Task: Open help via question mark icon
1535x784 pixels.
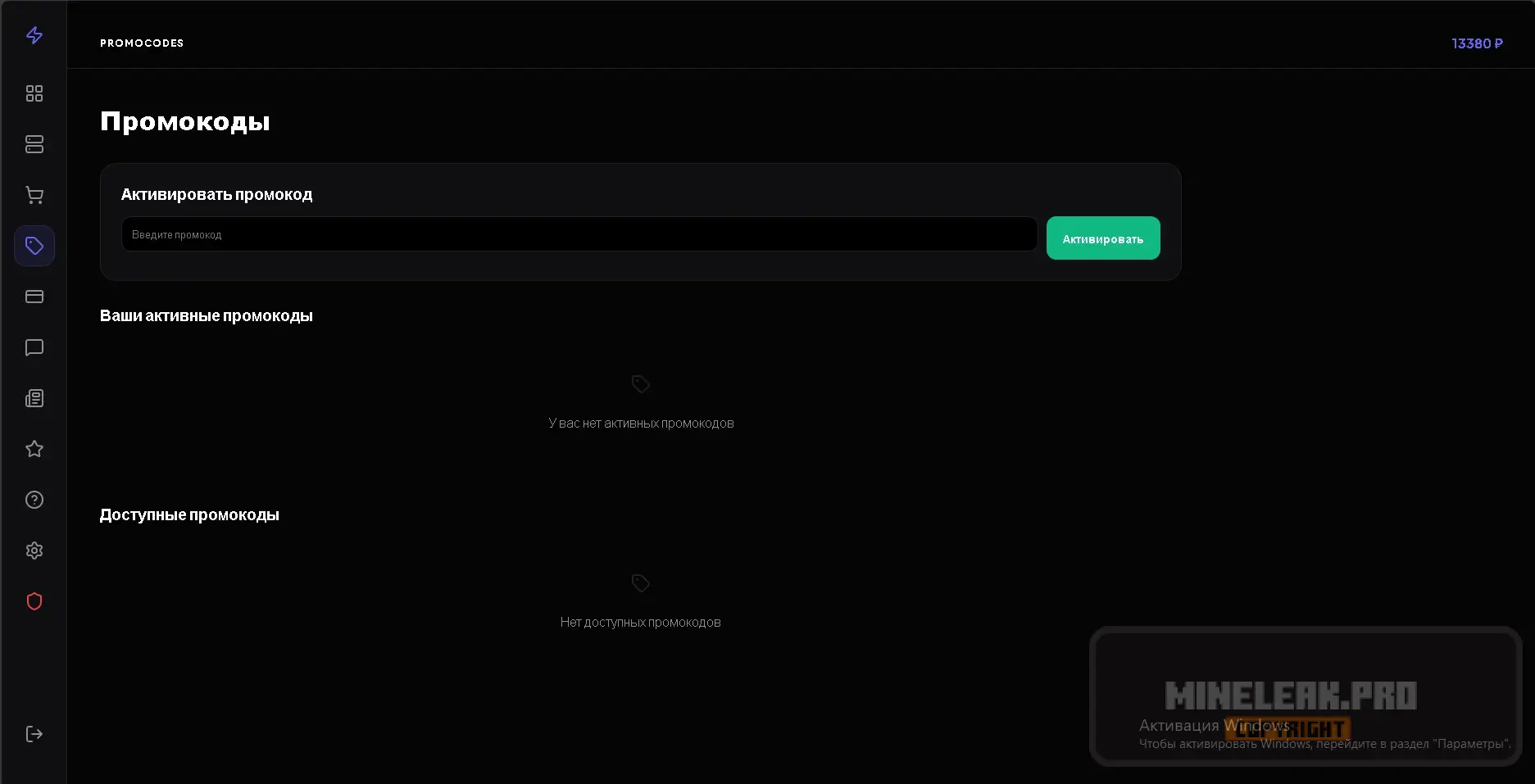Action: click(x=34, y=500)
